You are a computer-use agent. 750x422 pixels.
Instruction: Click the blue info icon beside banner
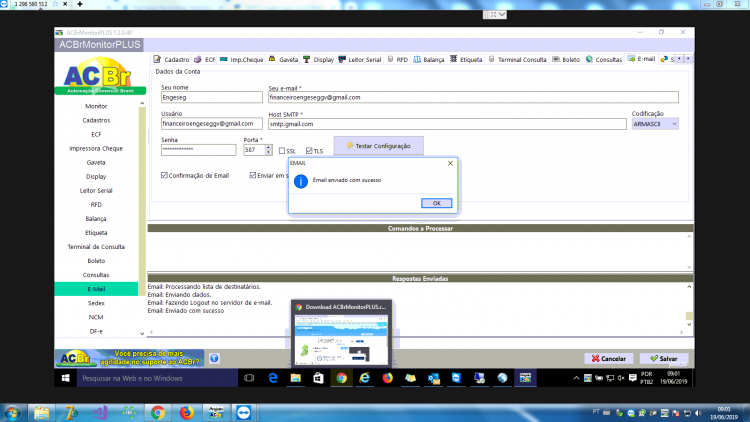pyautogui.click(x=214, y=358)
